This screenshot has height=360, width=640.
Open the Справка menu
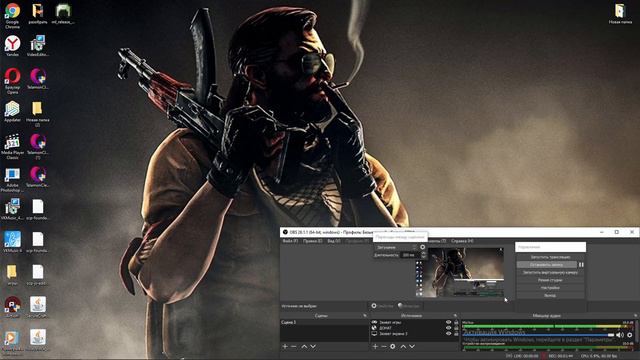tap(462, 241)
